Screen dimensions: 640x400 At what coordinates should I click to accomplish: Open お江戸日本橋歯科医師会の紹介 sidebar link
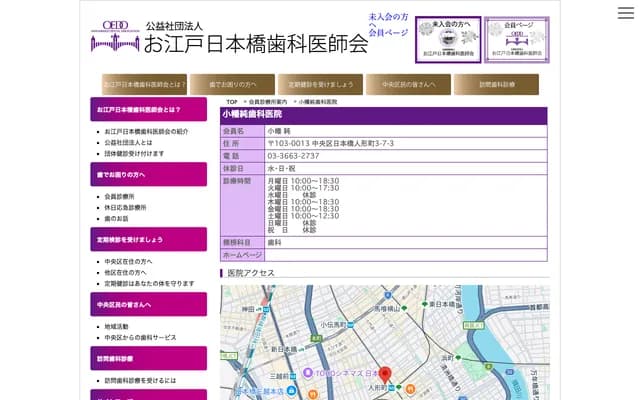click(x=146, y=132)
